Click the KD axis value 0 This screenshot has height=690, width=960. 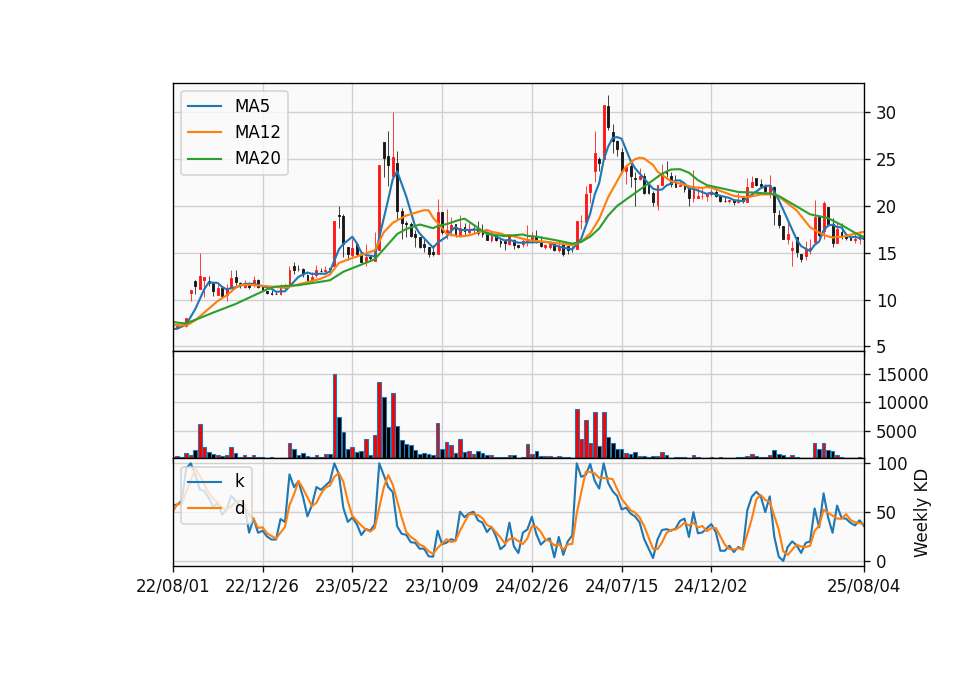click(x=881, y=561)
